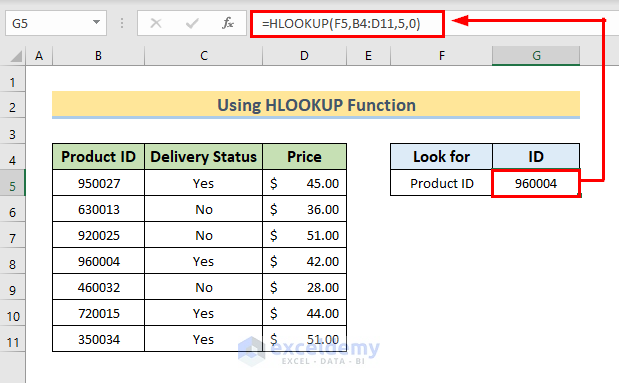Select column D header
The width and height of the screenshot is (619, 383).
click(x=304, y=56)
